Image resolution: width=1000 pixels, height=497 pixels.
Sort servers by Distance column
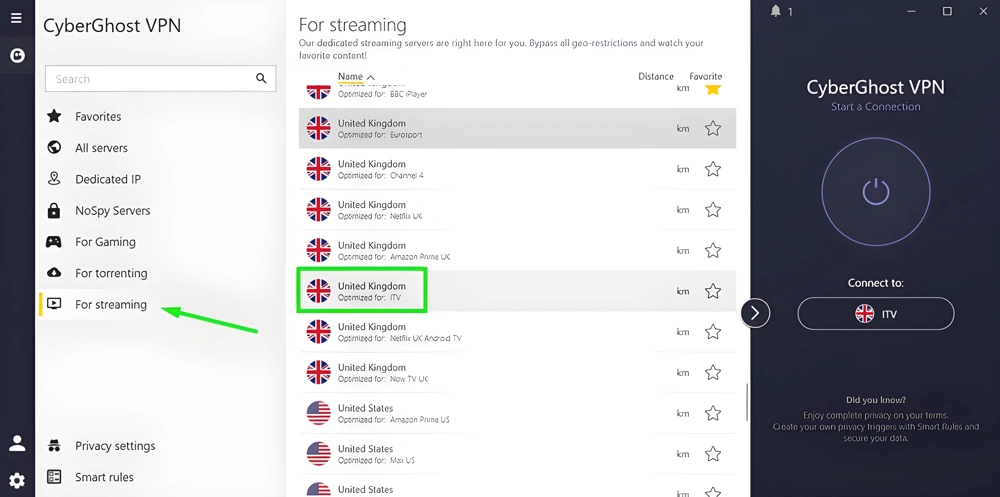(656, 76)
